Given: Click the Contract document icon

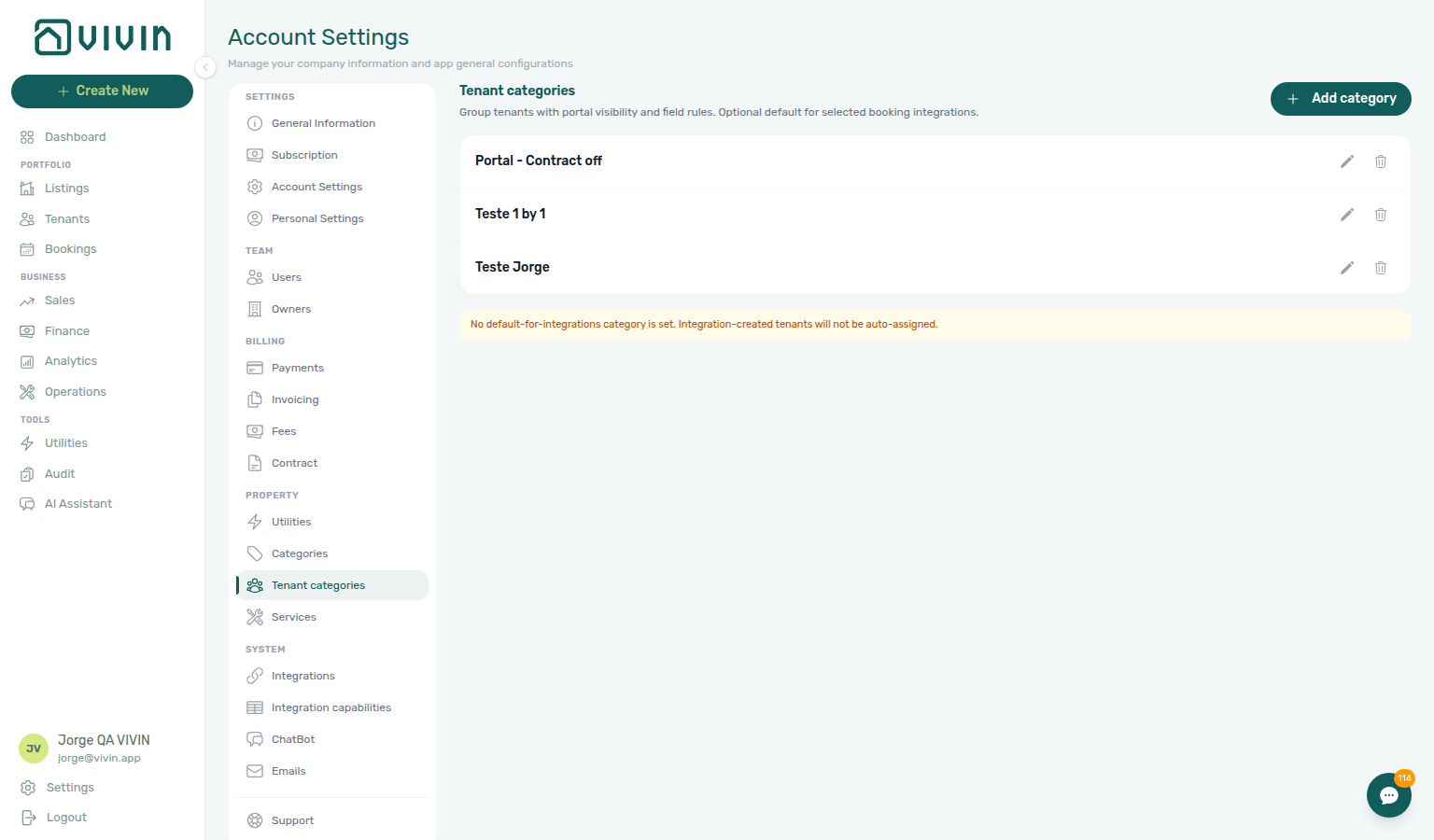Looking at the screenshot, I should pyautogui.click(x=255, y=463).
